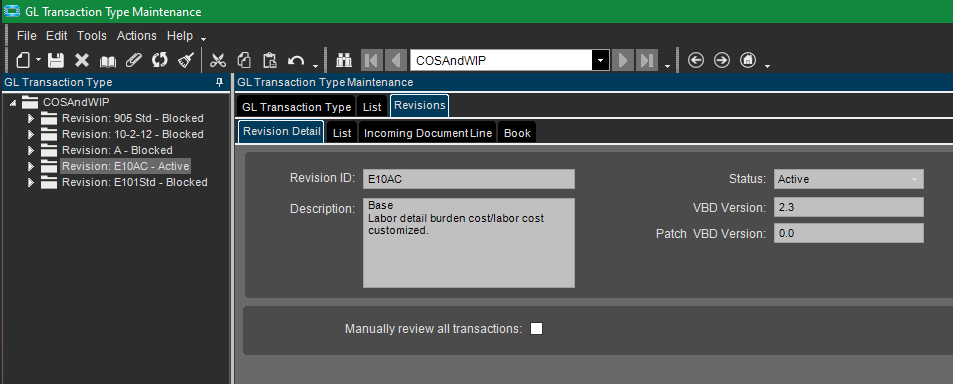Go to next record navigation button
This screenshot has height=384, width=953.
tap(622, 60)
